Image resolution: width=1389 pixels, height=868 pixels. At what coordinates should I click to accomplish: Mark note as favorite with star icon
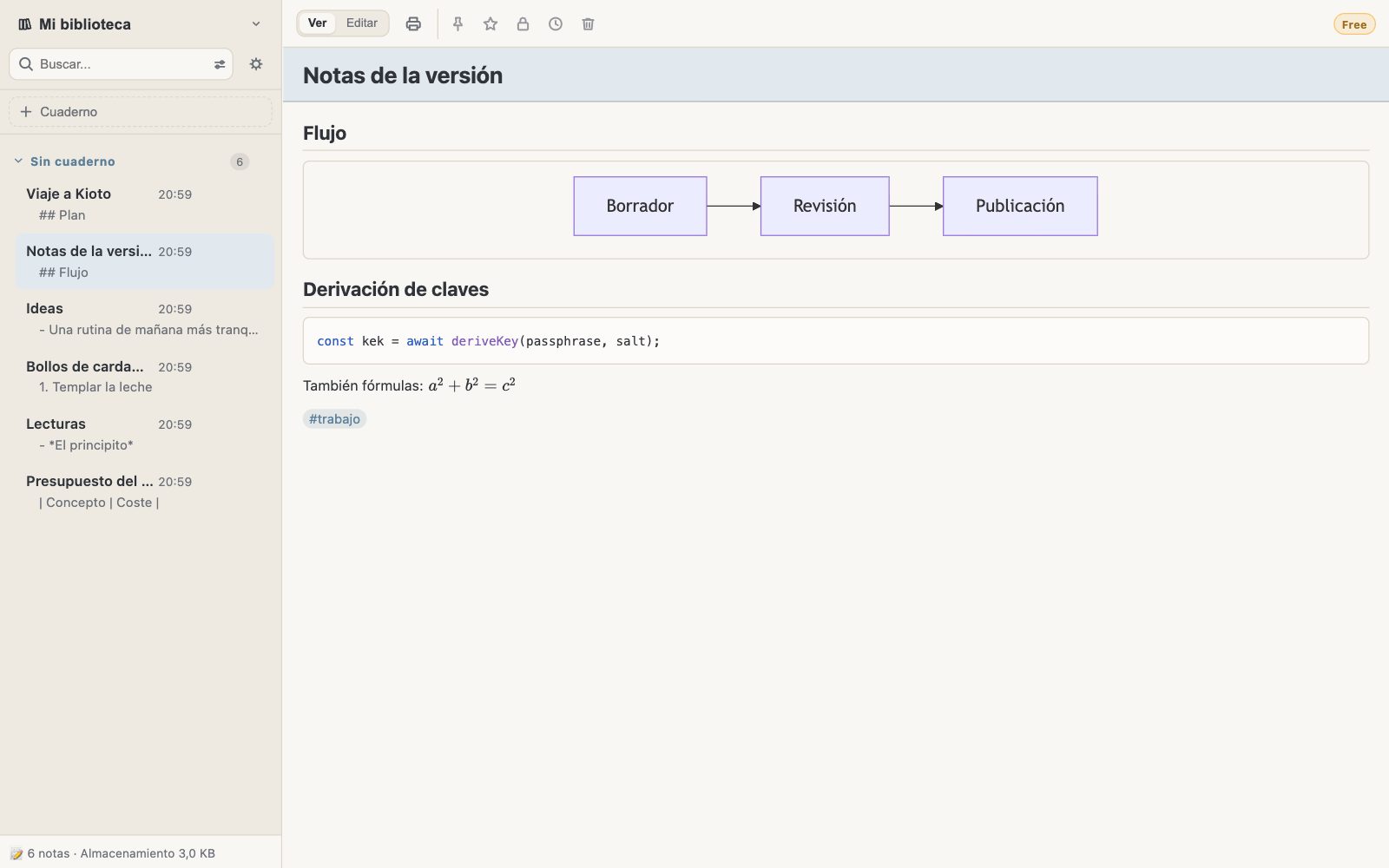[x=490, y=24]
